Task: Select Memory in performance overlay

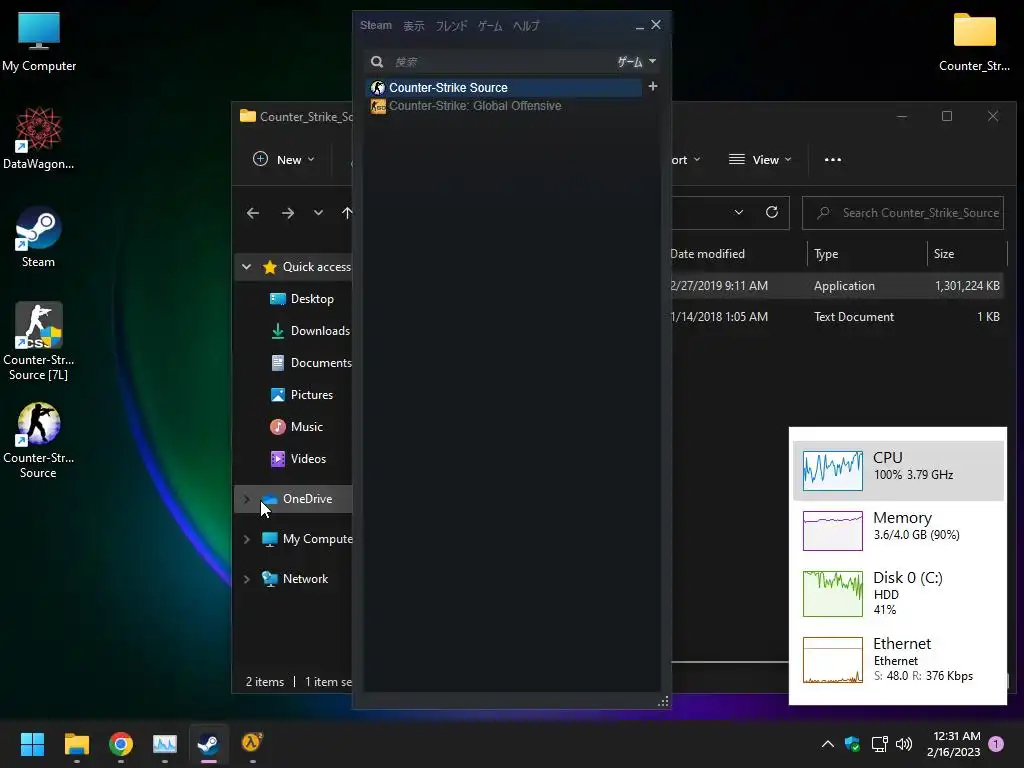Action: 898,530
